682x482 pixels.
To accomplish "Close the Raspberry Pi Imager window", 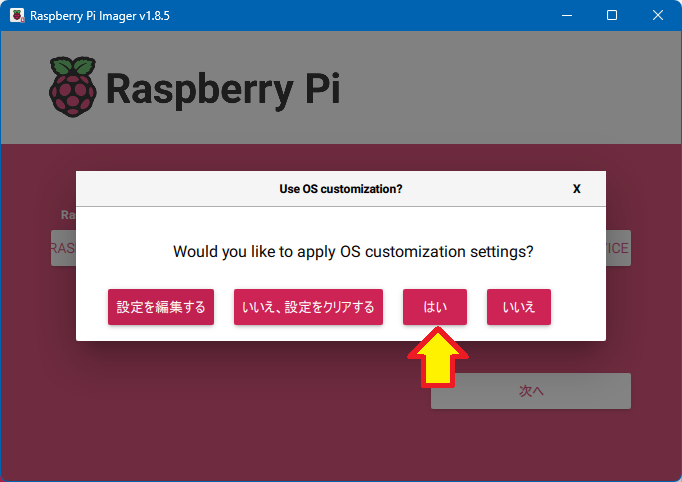I will pos(658,16).
